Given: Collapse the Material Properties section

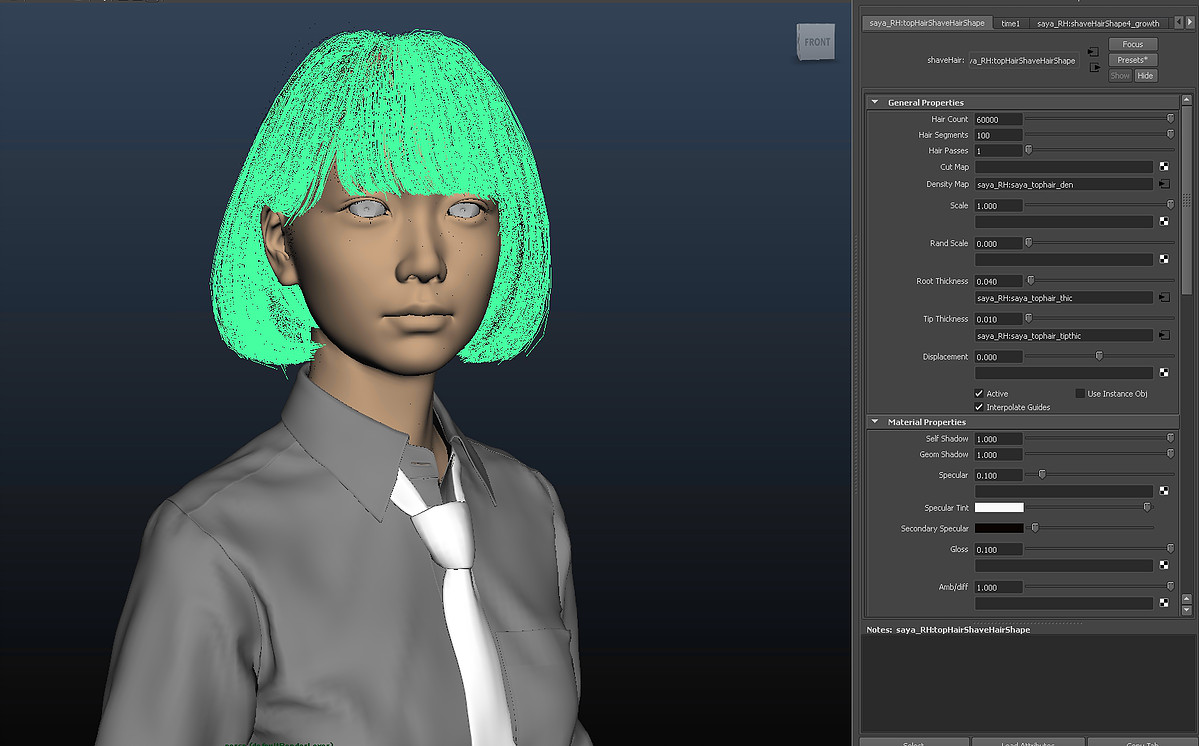Looking at the screenshot, I should [875, 422].
